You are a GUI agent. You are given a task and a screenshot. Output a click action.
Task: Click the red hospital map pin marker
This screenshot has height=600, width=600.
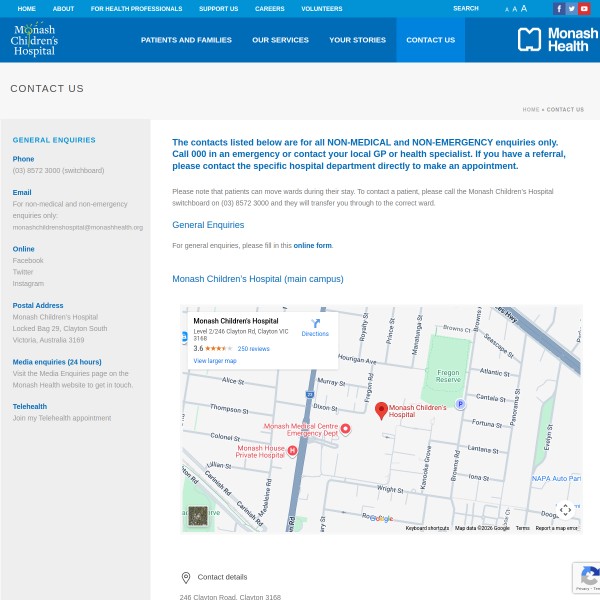pos(381,410)
